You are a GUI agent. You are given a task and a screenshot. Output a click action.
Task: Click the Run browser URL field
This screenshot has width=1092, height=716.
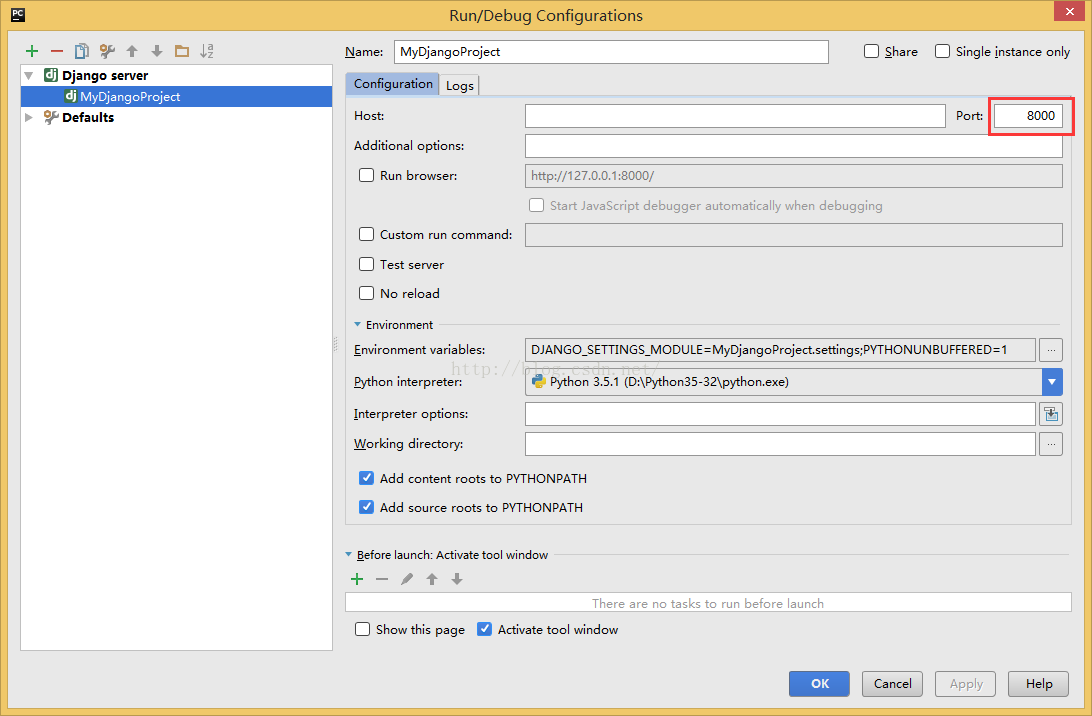click(x=793, y=176)
